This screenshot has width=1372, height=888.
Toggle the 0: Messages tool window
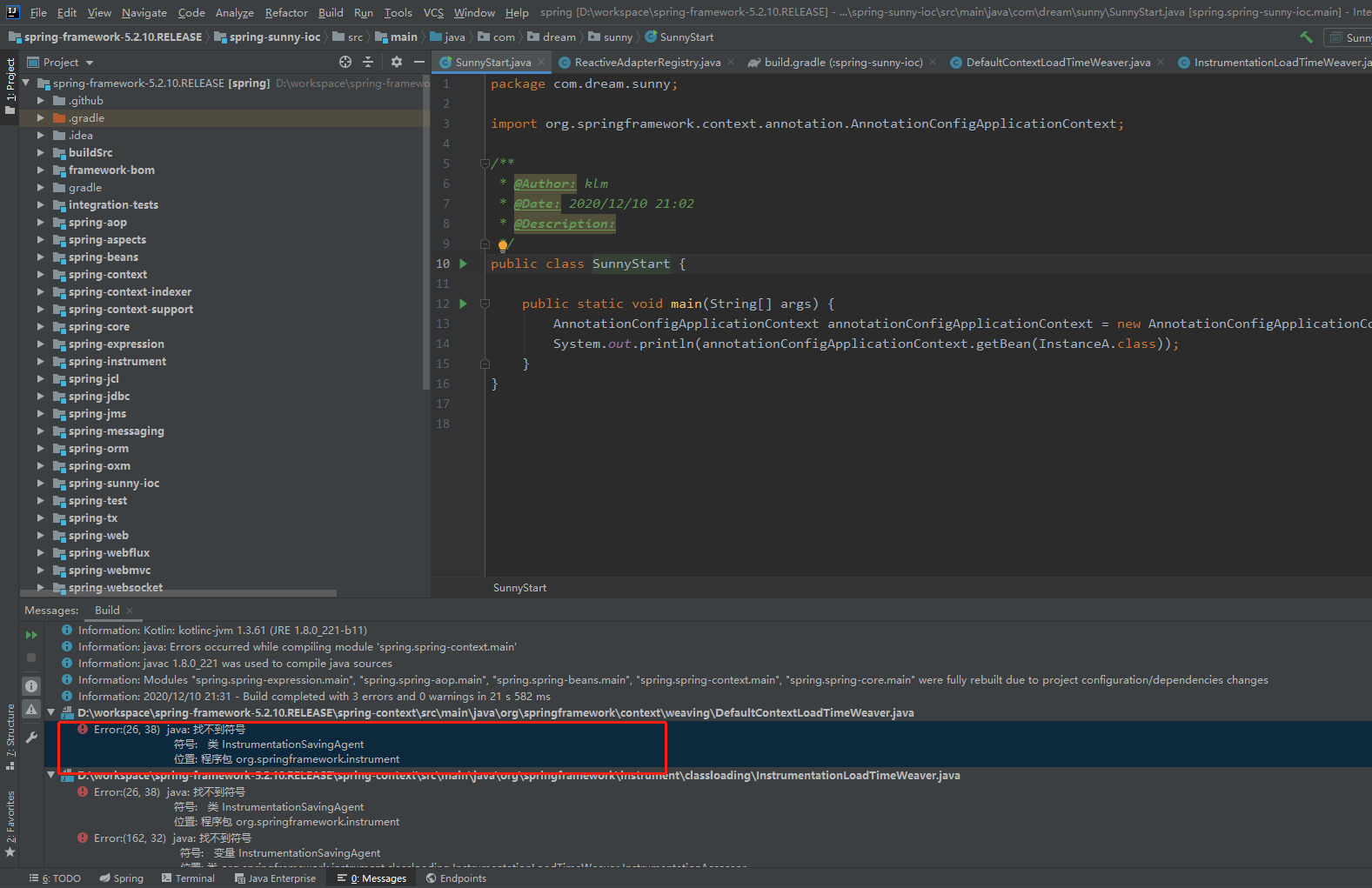coord(371,878)
